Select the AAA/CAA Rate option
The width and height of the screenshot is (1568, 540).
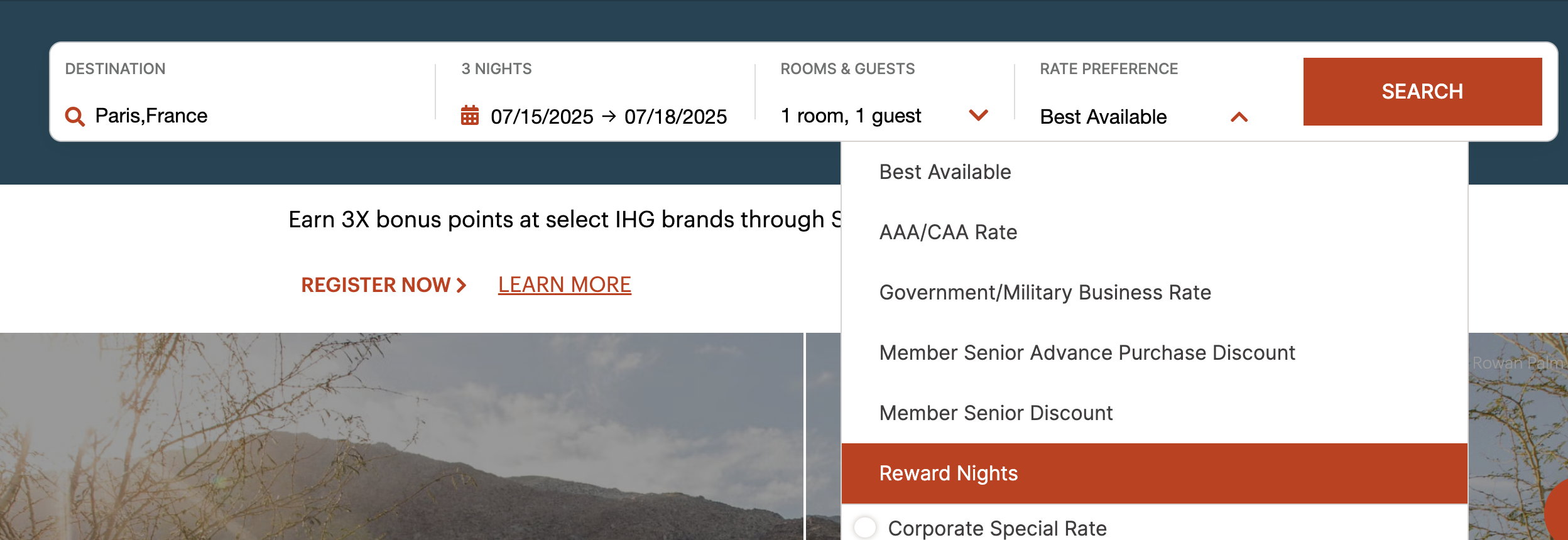(949, 232)
